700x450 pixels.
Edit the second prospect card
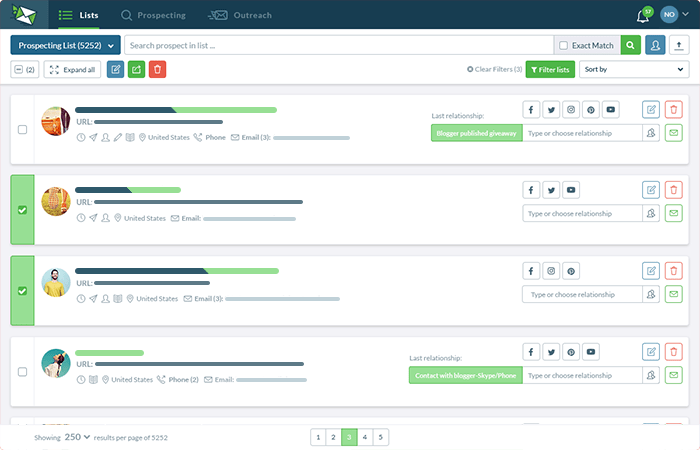tap(651, 190)
